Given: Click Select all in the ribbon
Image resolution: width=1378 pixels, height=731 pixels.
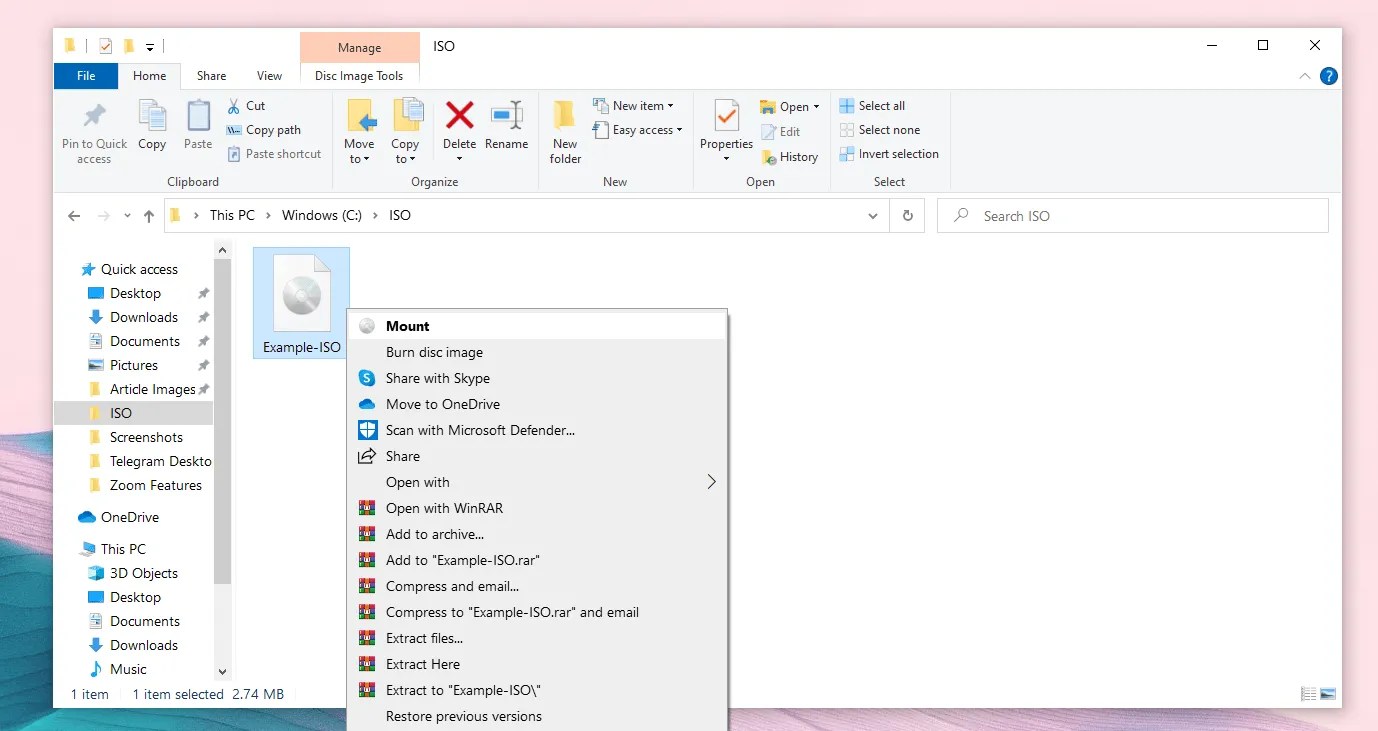Looking at the screenshot, I should click(x=880, y=105).
